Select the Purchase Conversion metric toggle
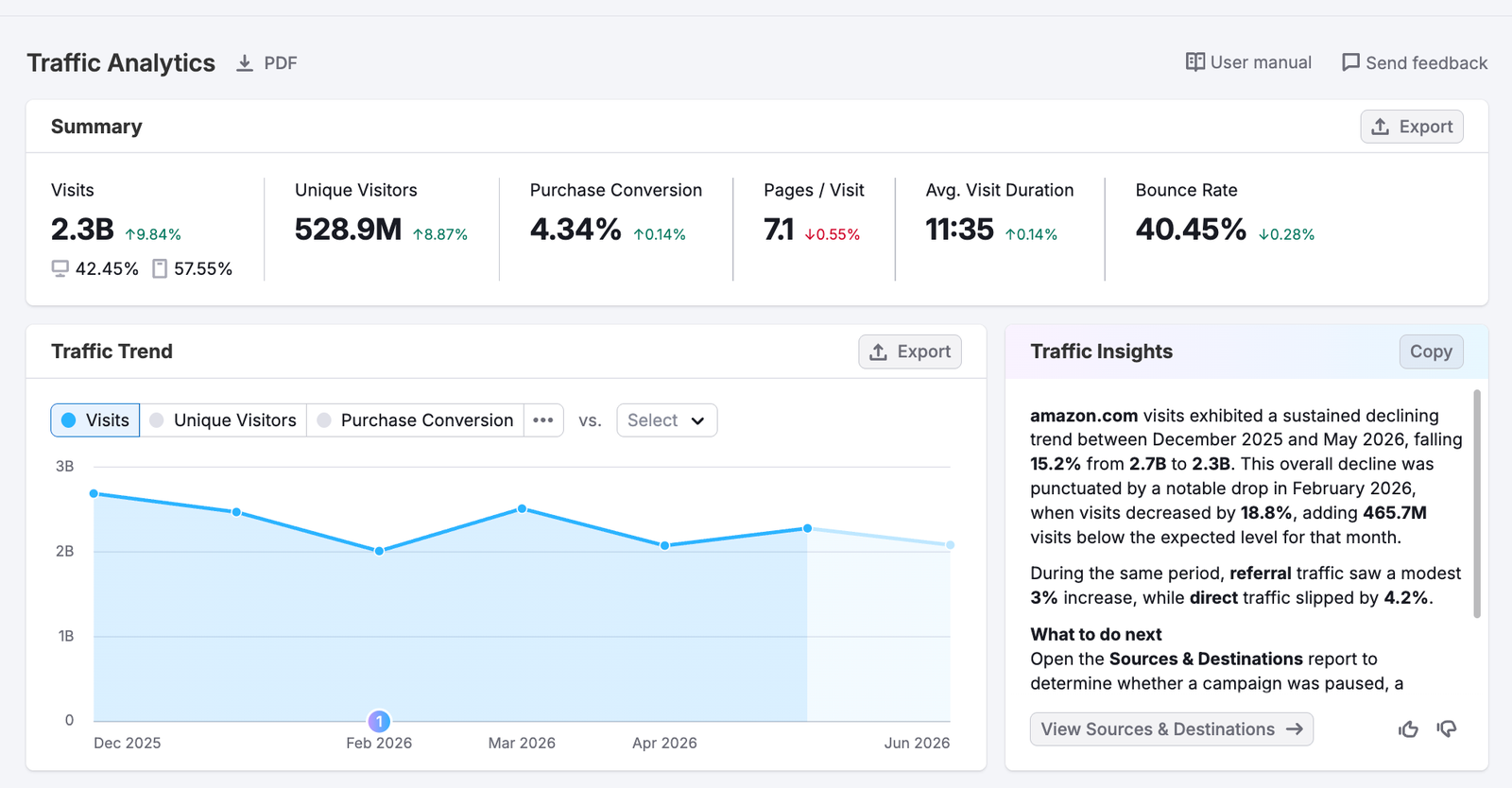This screenshot has width=1512, height=788. 415,420
